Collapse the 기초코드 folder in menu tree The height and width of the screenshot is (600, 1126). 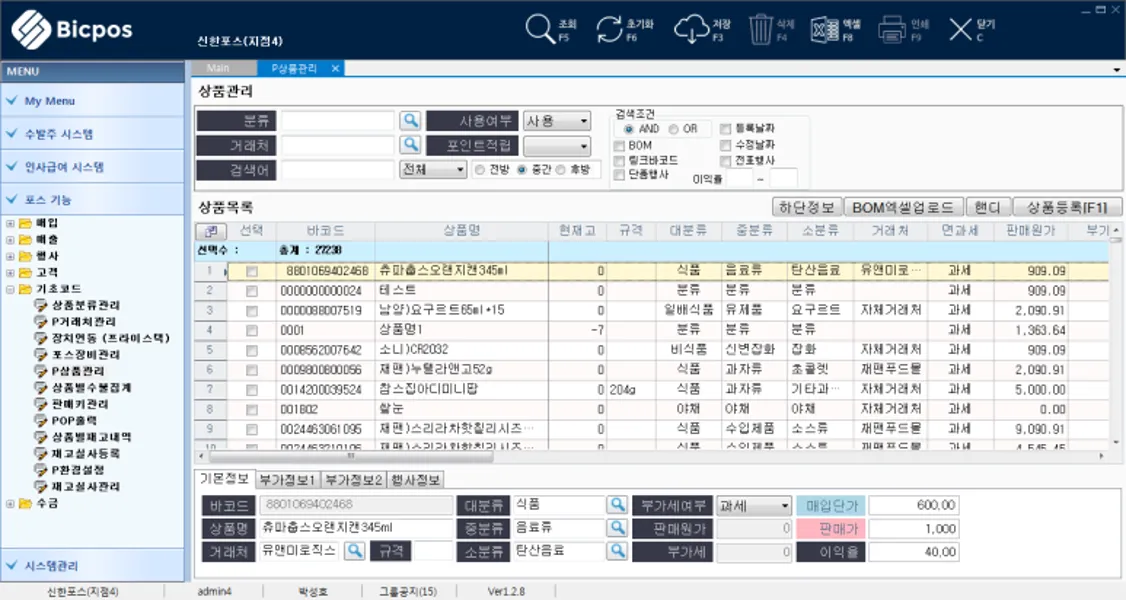click(10, 289)
